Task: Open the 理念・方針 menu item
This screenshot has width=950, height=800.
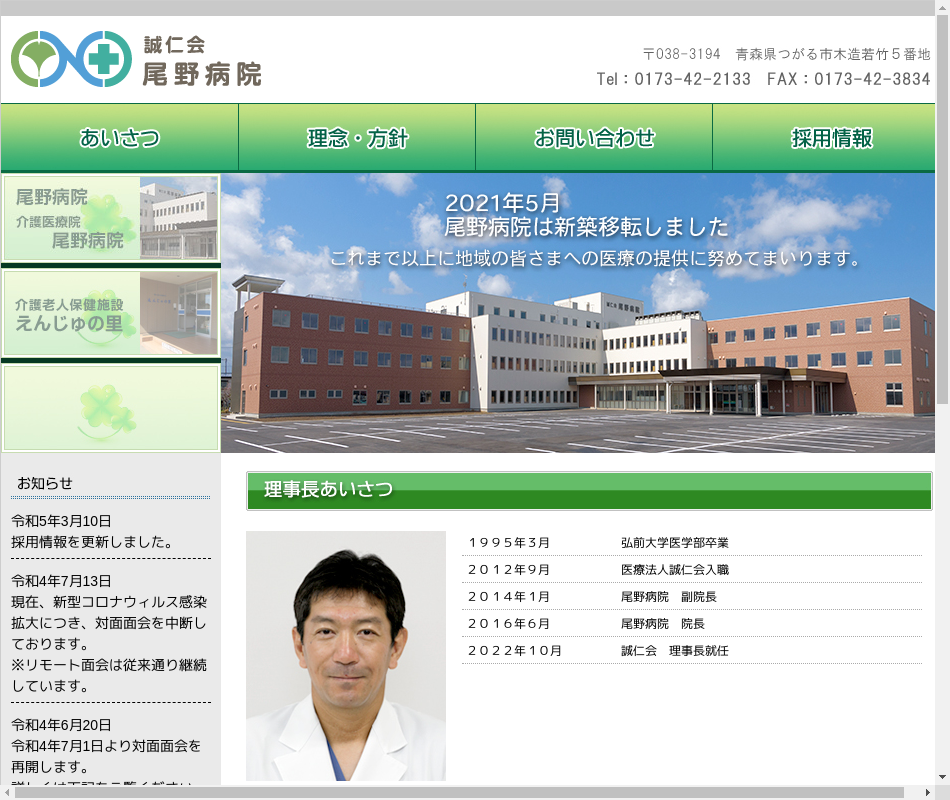Action: (357, 138)
